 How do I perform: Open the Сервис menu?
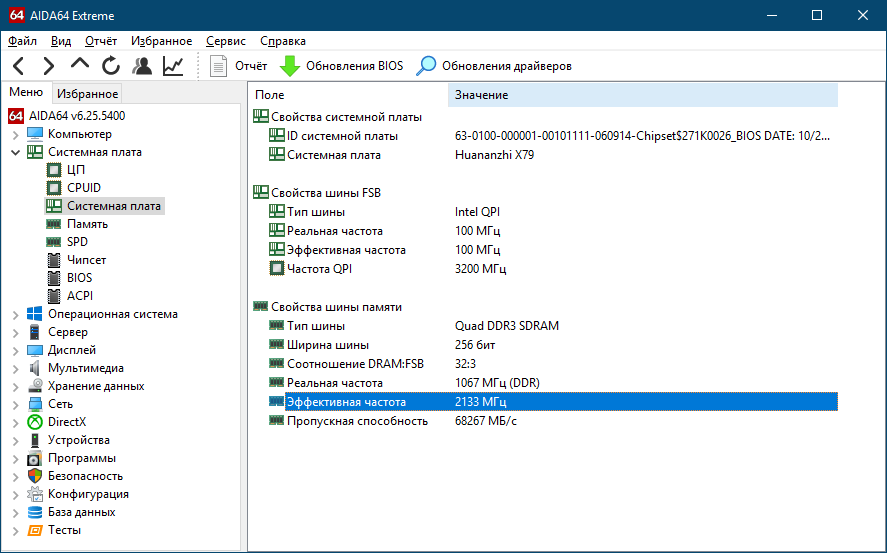[226, 41]
